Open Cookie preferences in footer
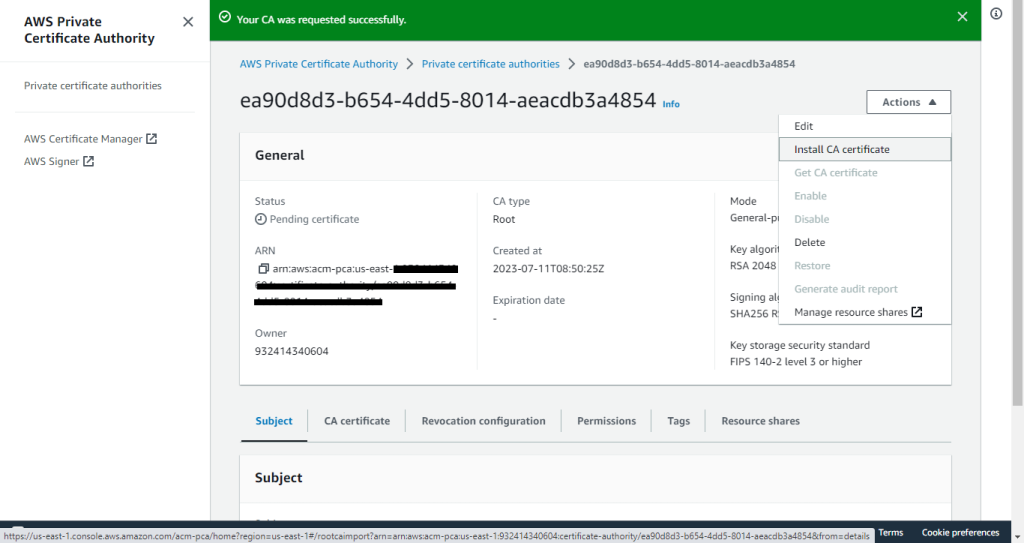The image size is (1024, 543). tap(960, 533)
